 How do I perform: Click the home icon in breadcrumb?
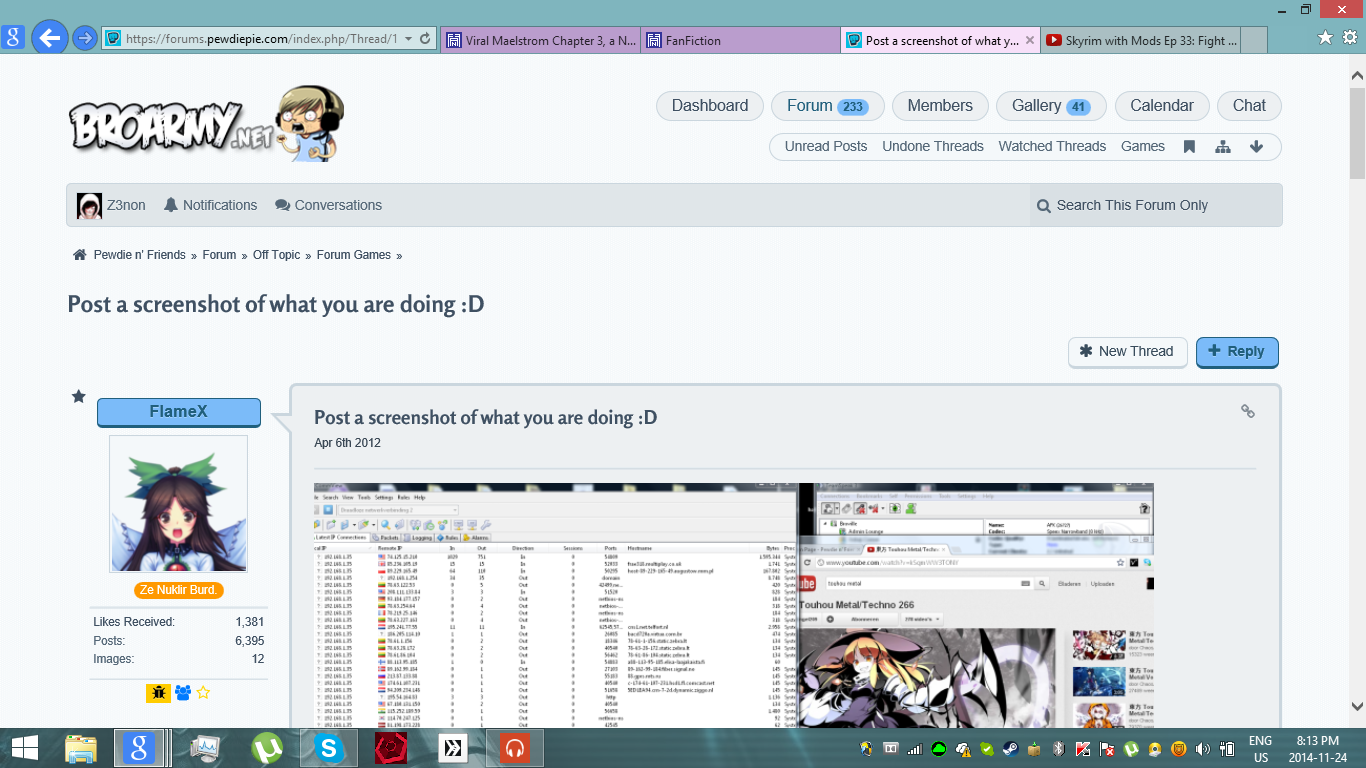tap(80, 255)
